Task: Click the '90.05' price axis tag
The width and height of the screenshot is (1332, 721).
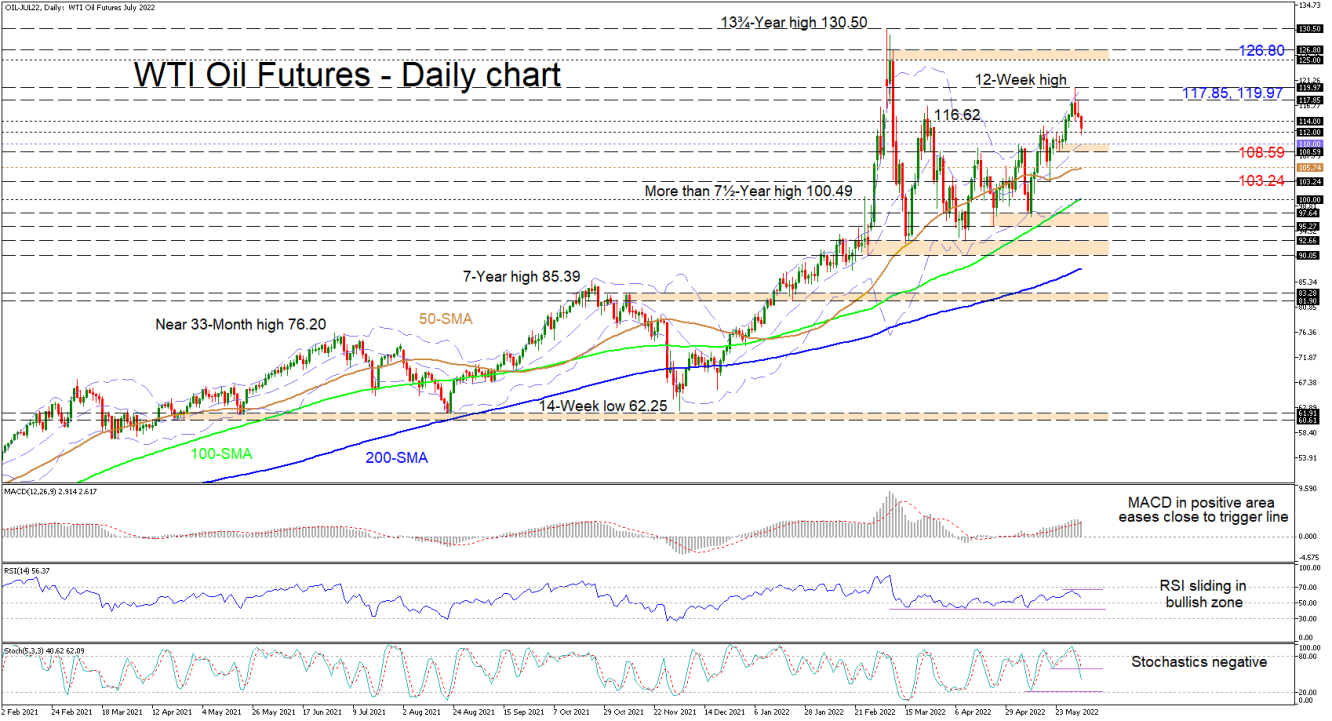Action: click(x=1309, y=255)
